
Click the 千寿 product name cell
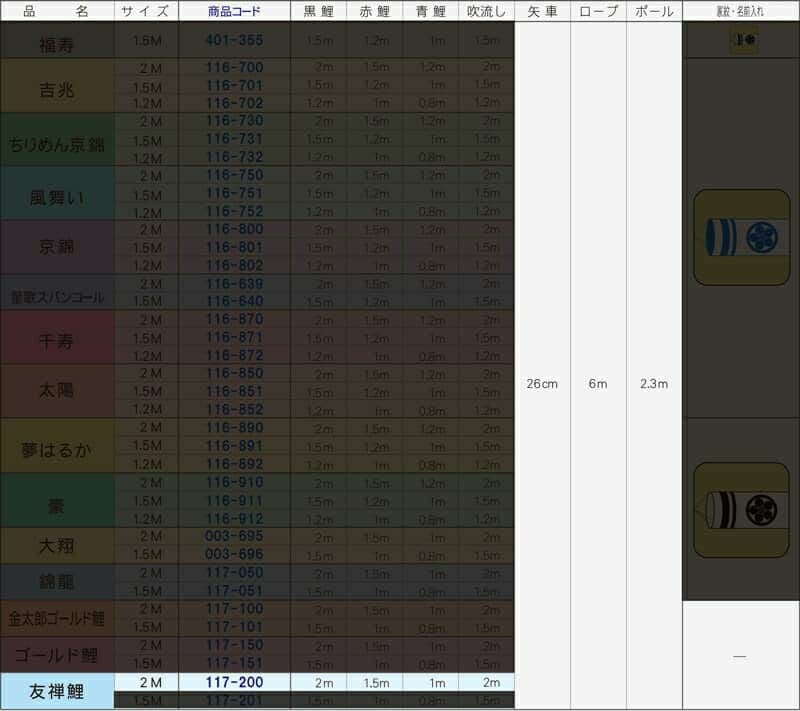point(57,338)
